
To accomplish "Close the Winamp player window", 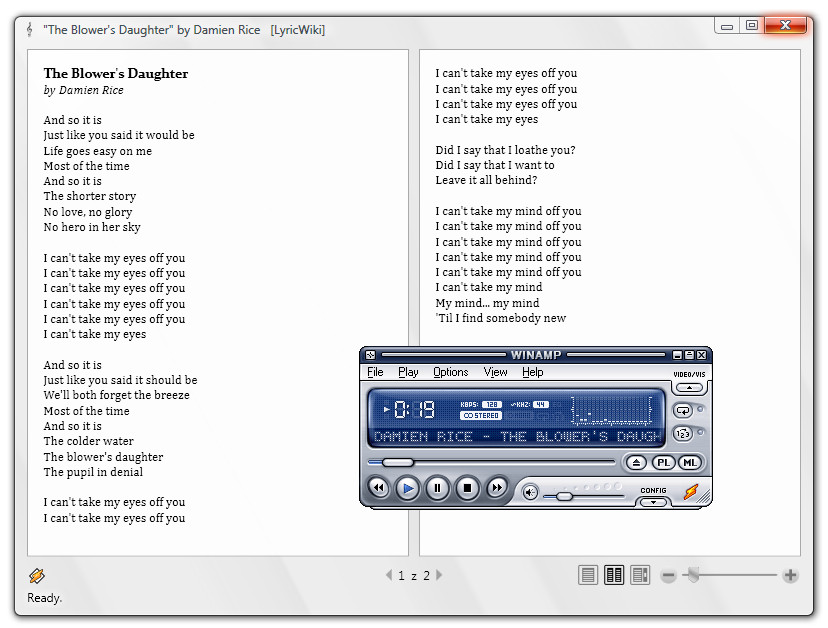I will click(701, 355).
